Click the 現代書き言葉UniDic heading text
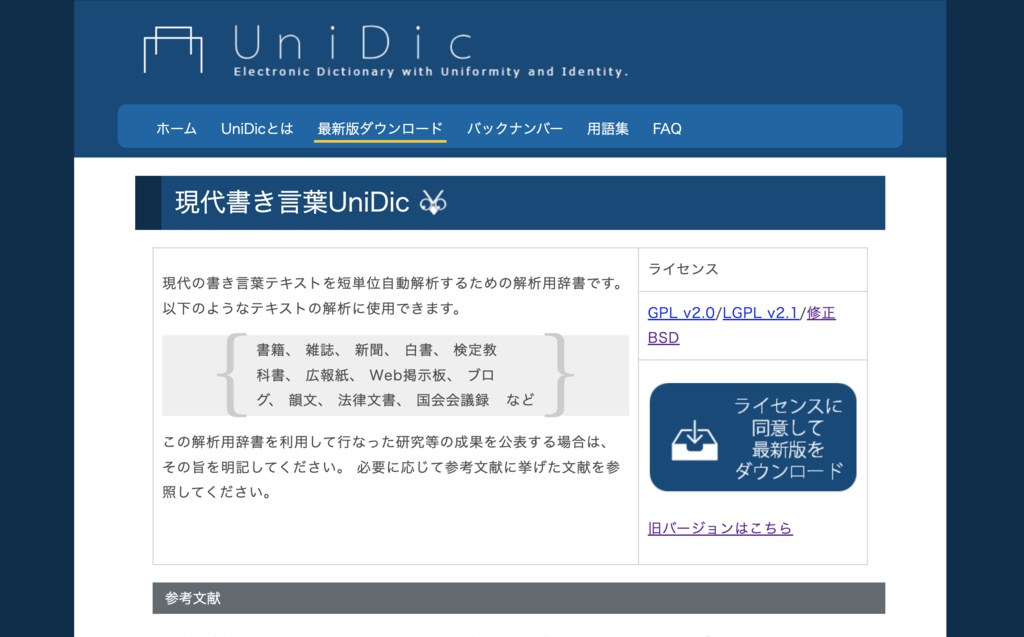The width and height of the screenshot is (1024, 637). 292,203
